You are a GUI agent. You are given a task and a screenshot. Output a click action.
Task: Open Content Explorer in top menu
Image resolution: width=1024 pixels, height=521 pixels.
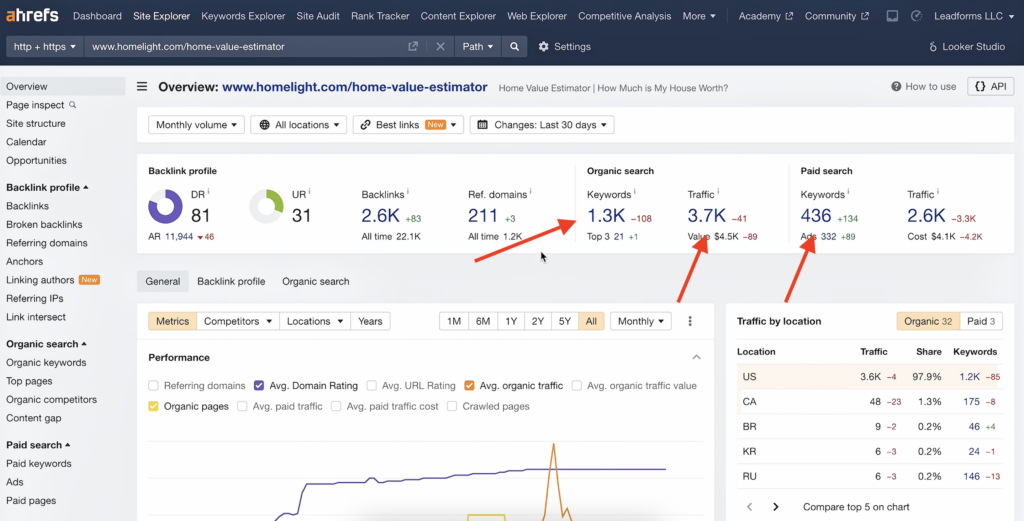pyautogui.click(x=458, y=16)
